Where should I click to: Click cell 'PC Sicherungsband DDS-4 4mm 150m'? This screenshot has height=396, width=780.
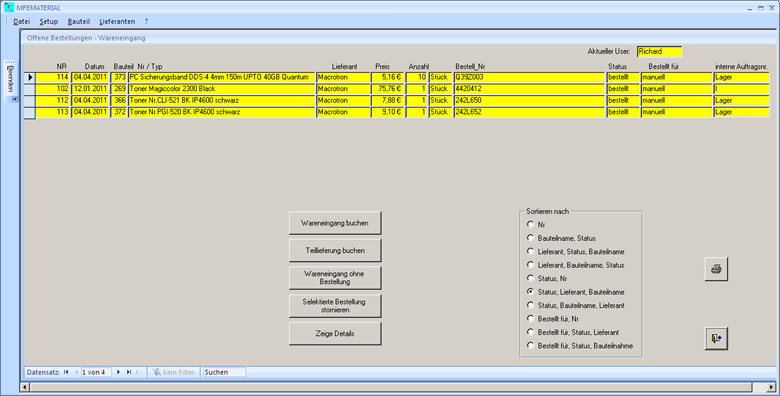tap(221, 77)
